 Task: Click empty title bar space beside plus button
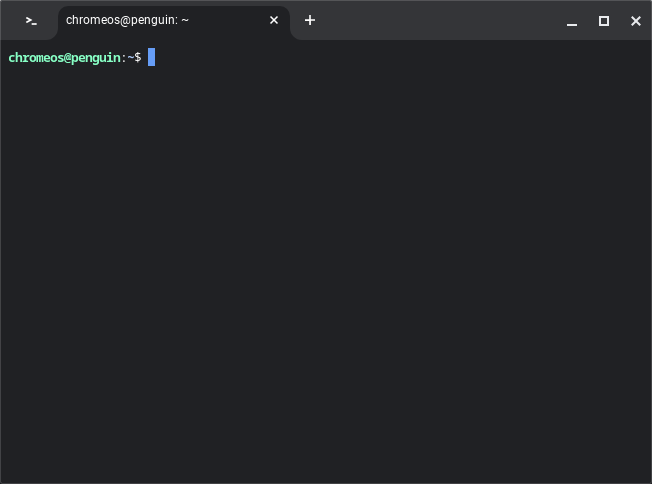tap(440, 20)
